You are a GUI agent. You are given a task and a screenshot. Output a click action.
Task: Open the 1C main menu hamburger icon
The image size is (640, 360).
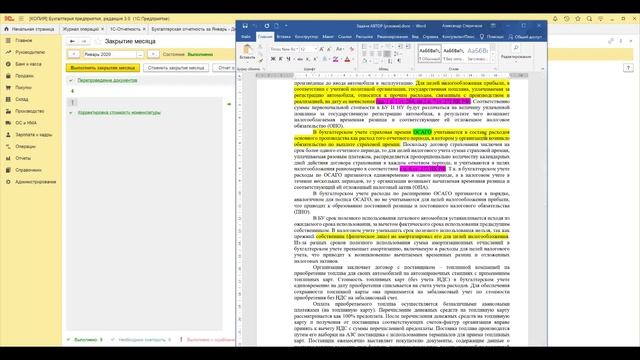21,19
